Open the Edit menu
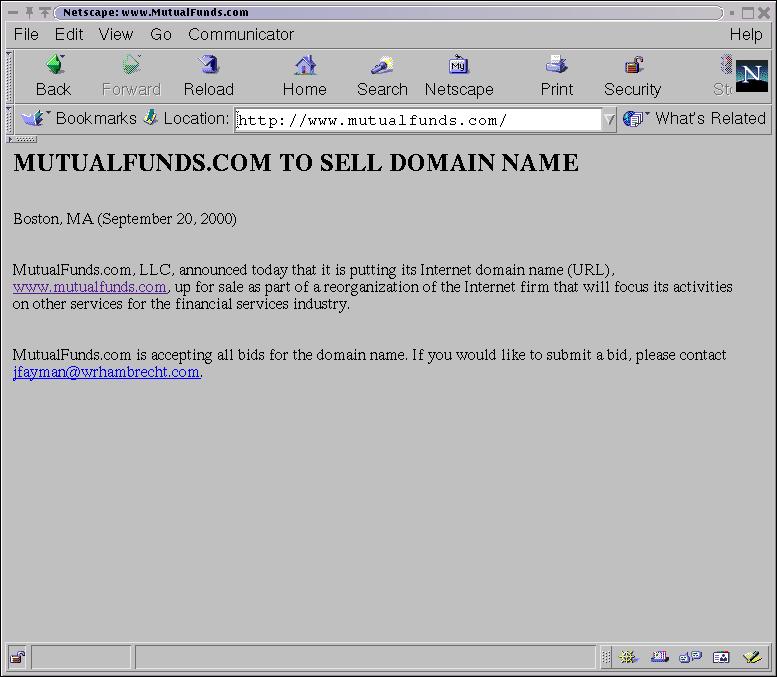Viewport: 777px width, 677px height. coord(69,34)
